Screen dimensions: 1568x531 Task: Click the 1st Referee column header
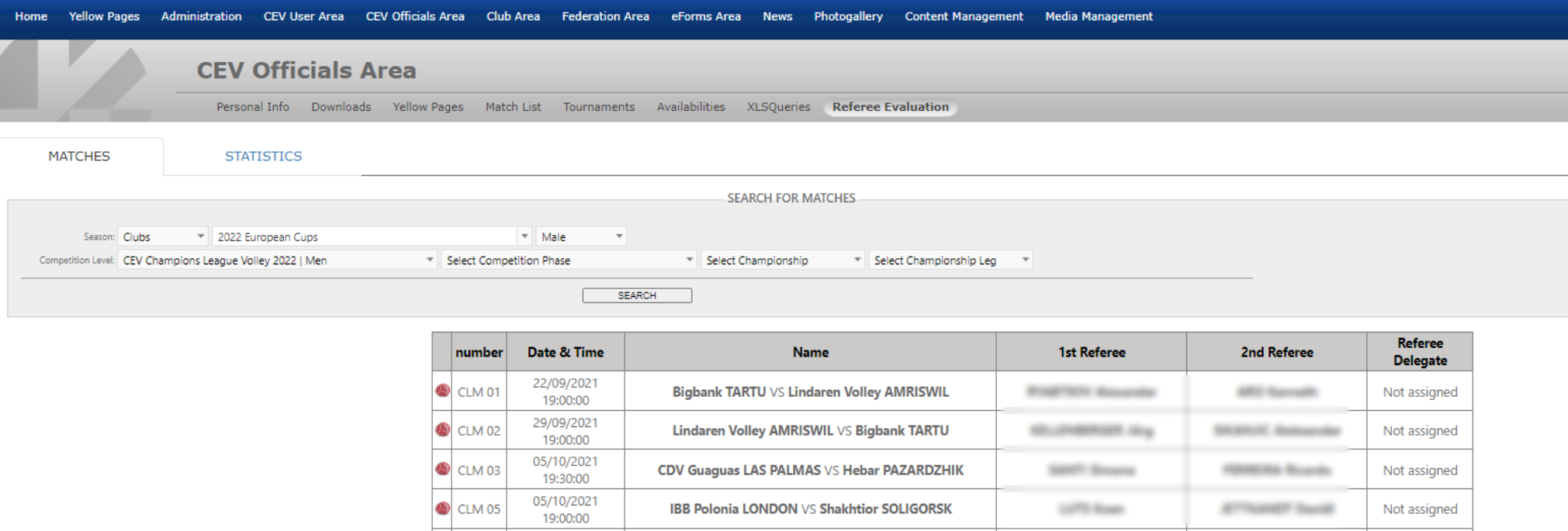[1092, 352]
